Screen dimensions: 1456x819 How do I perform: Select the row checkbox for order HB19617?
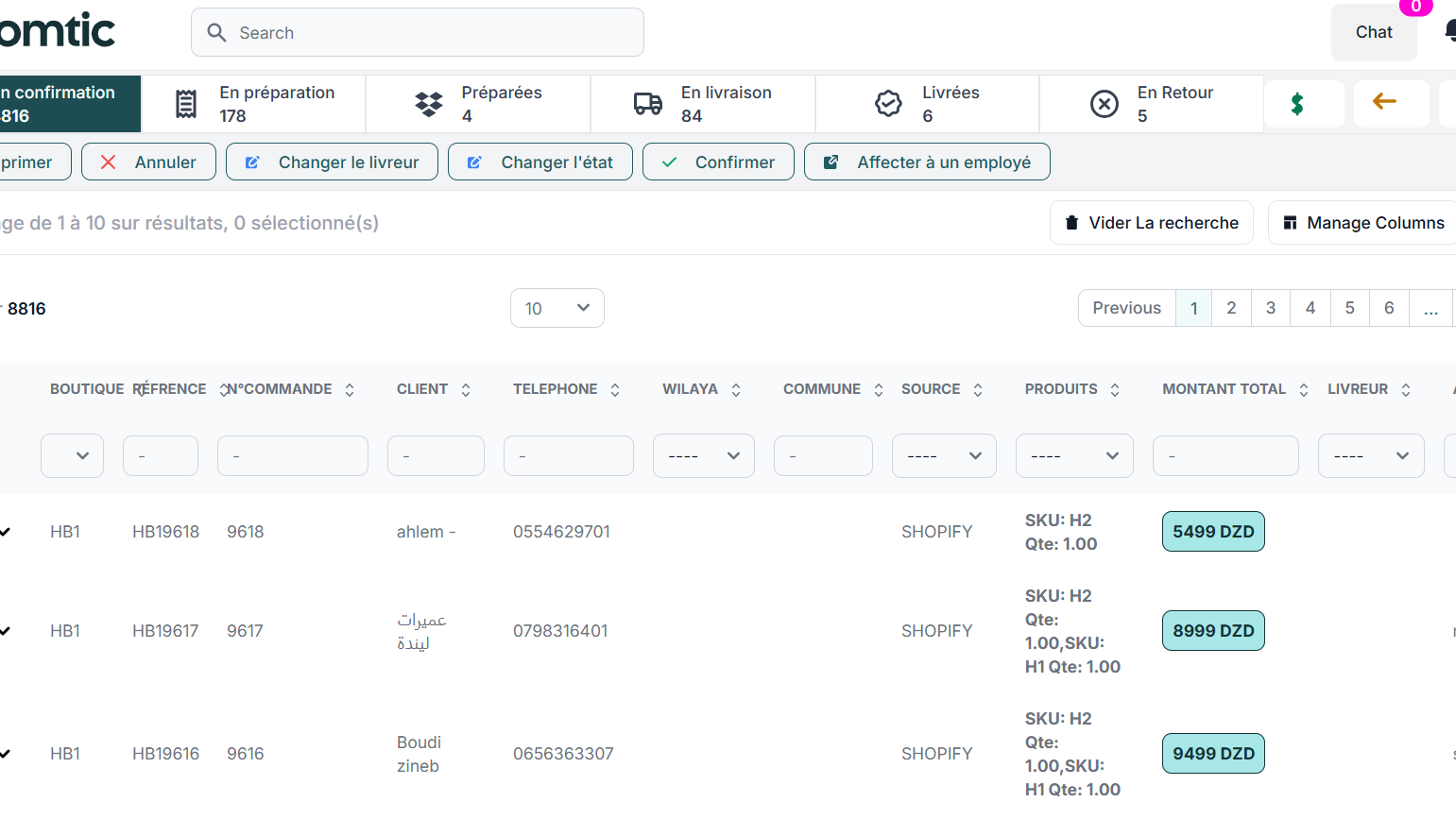coord(5,631)
